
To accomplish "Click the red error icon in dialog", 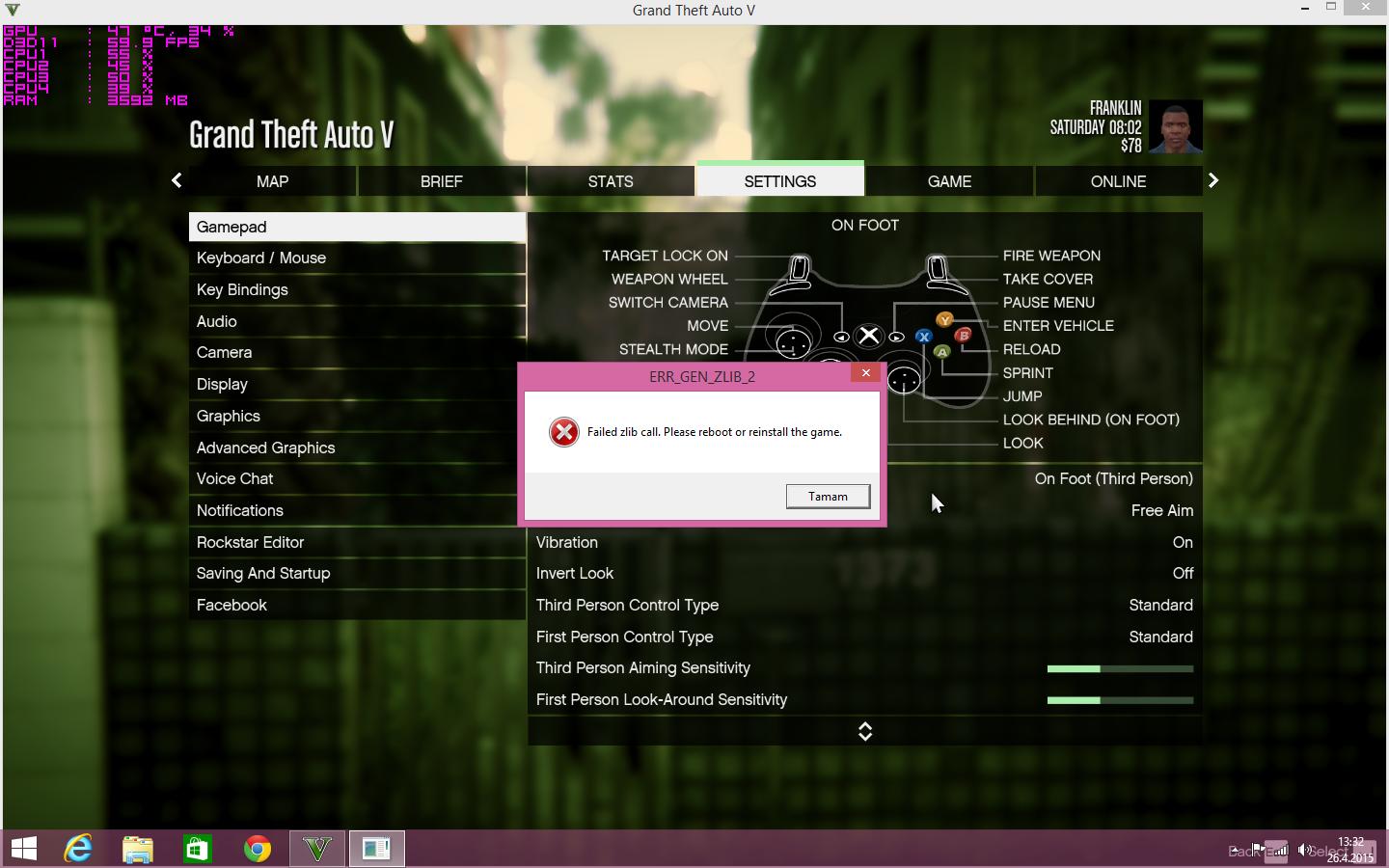I will [564, 432].
